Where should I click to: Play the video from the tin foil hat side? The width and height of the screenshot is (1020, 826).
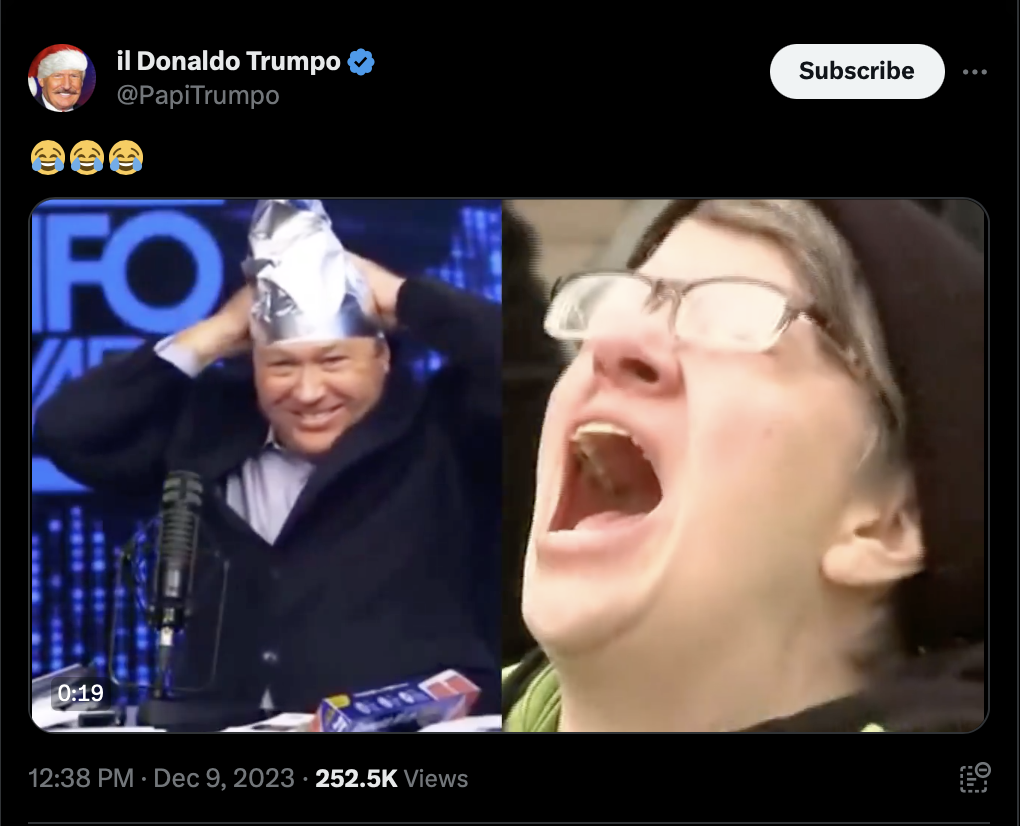point(267,465)
